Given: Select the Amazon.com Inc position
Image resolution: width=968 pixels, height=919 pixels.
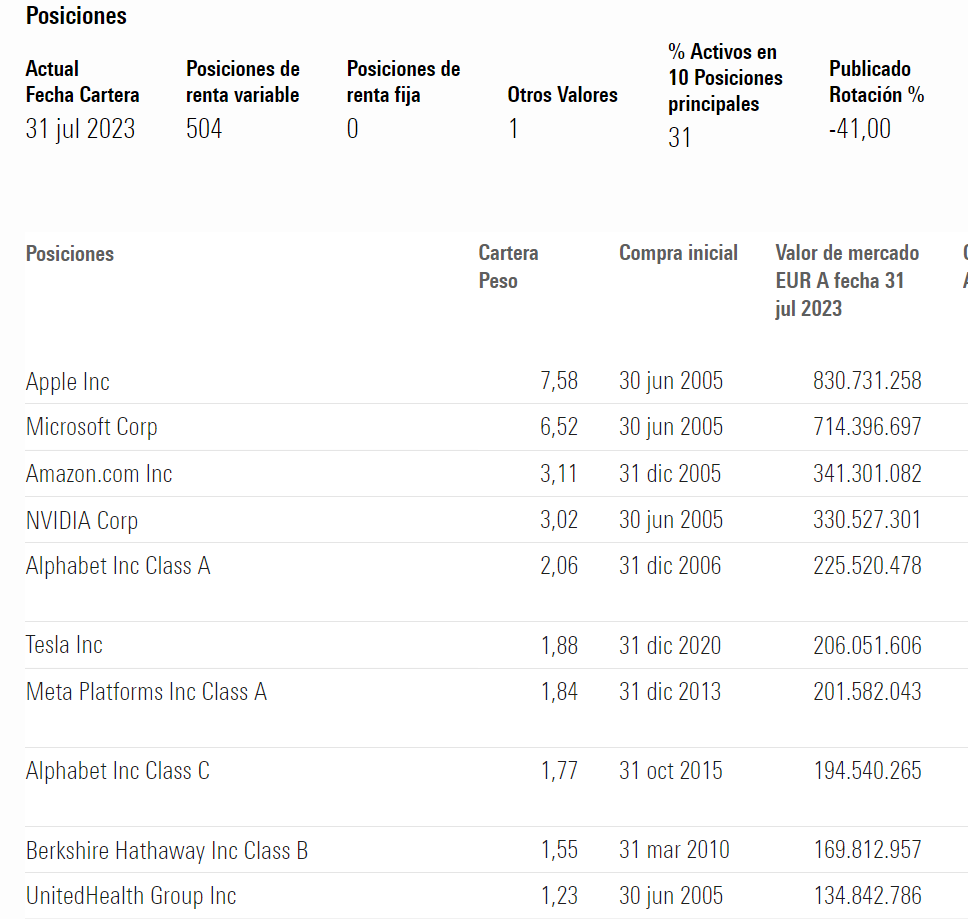Looking at the screenshot, I should tap(99, 473).
